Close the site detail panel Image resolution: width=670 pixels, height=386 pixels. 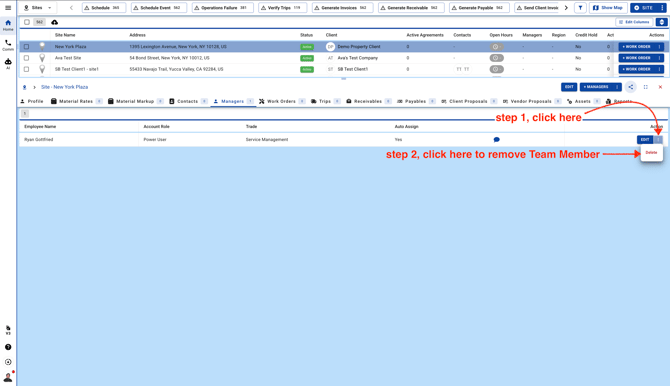660,87
